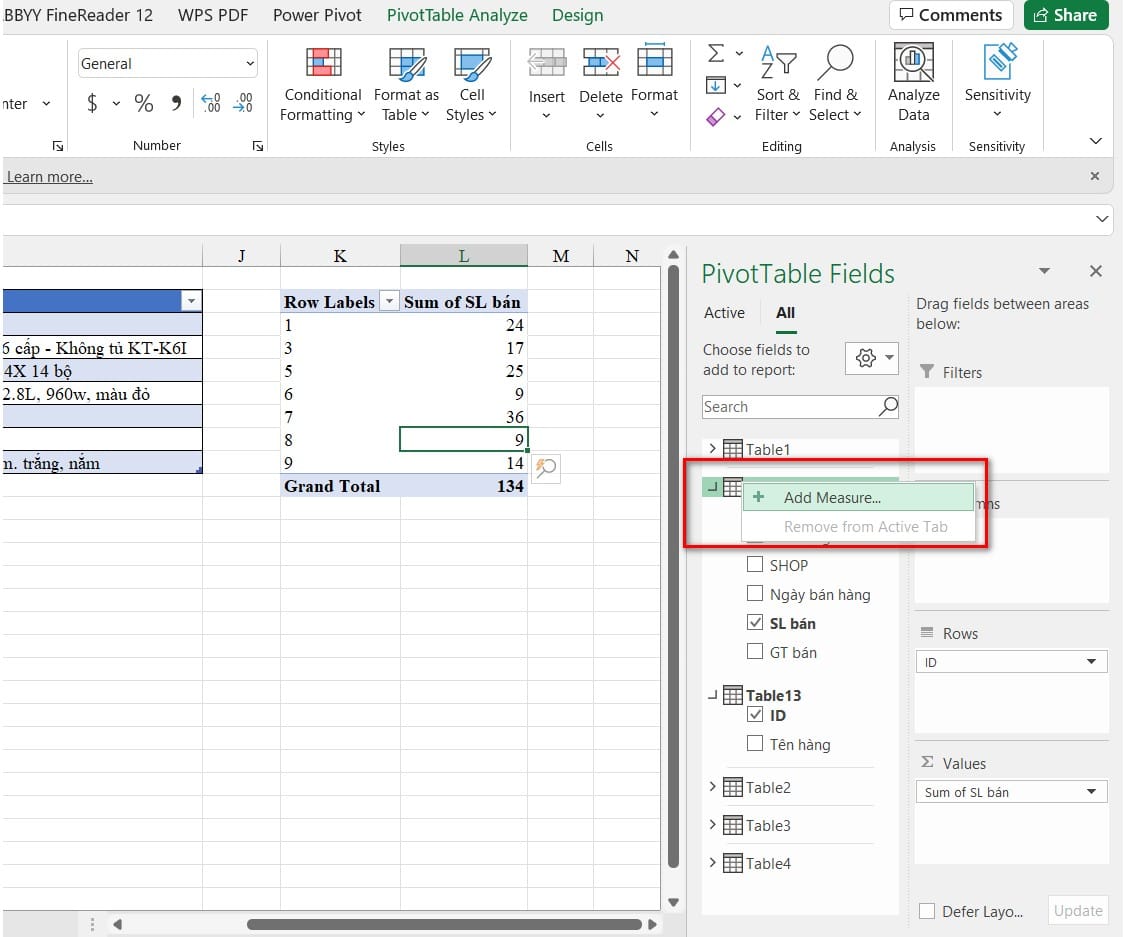Screen dimensions: 1124x937
Task: Check the Ngày bán hàng field checkbox
Action: (755, 594)
